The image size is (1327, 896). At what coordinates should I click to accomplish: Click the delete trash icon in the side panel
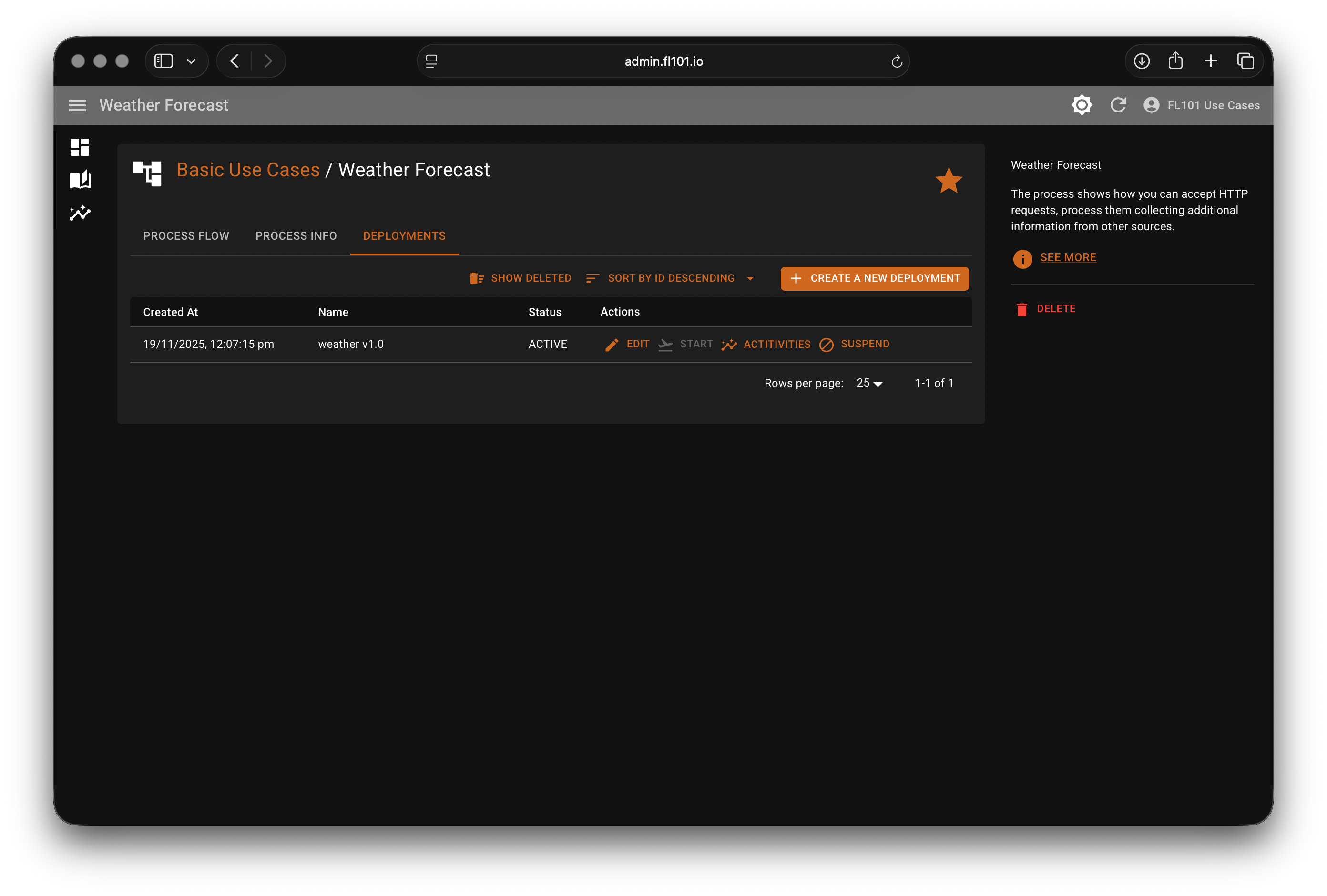pyautogui.click(x=1021, y=309)
